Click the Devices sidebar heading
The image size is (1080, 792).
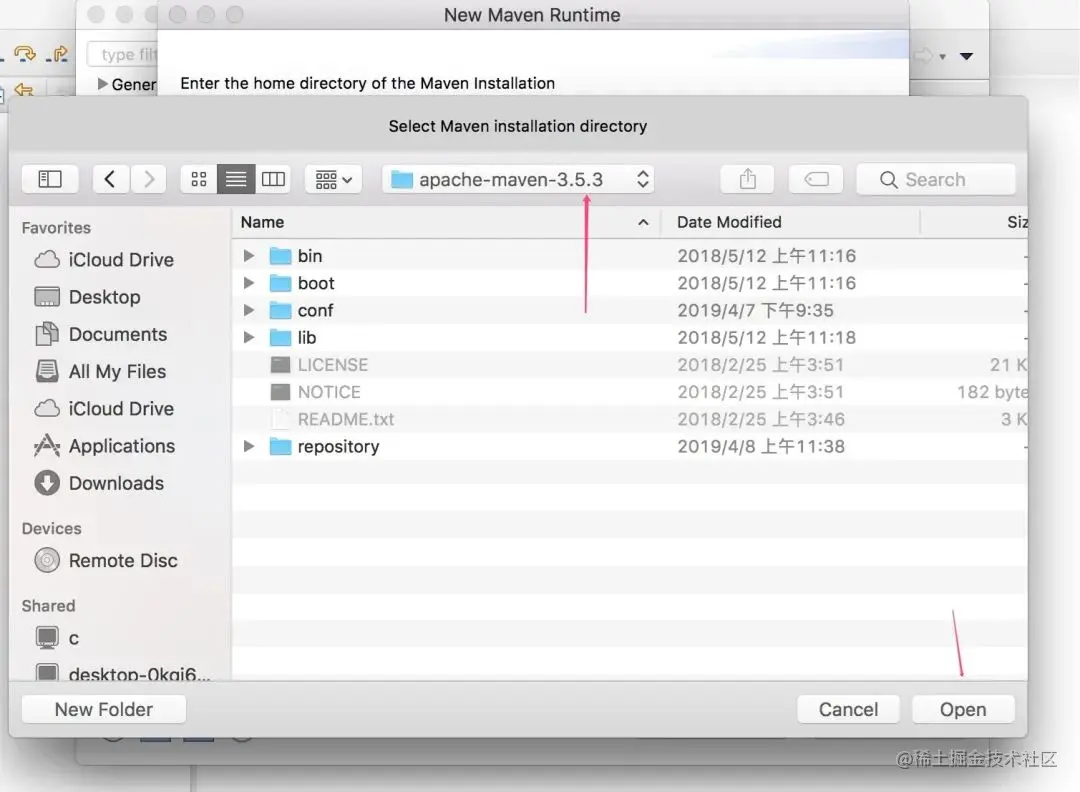pyautogui.click(x=52, y=528)
